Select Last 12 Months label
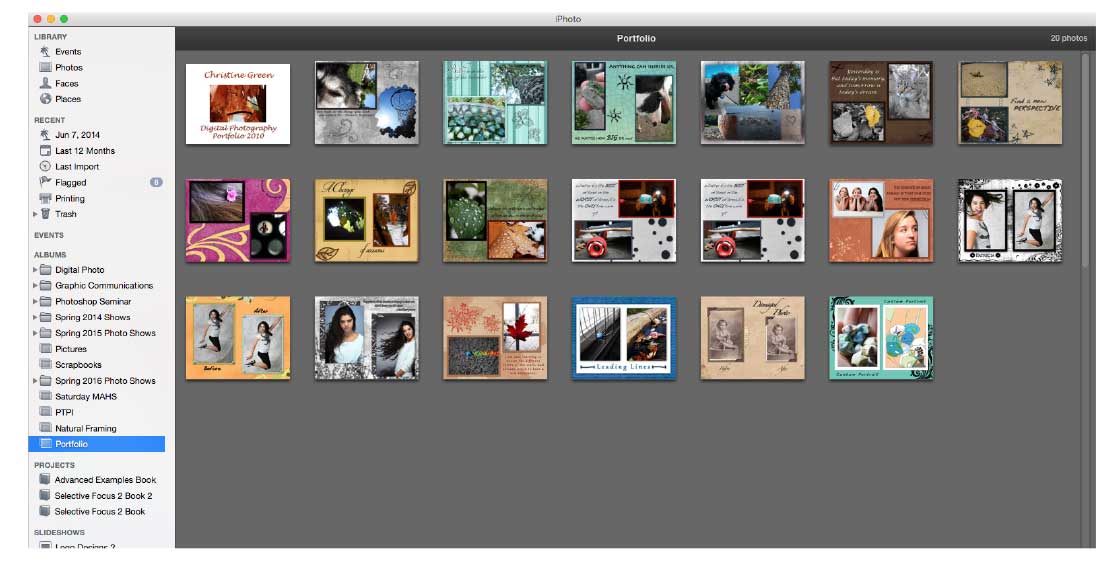 click(85, 151)
